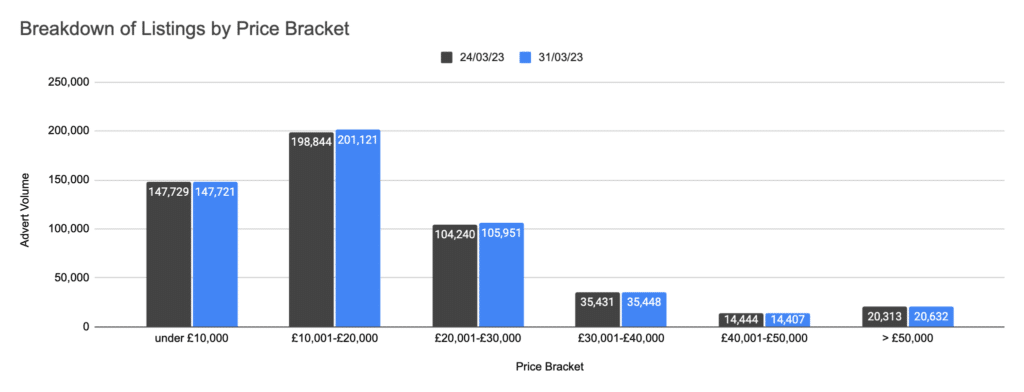This screenshot has width=1024, height=392.
Task: Select the blue 147,721 bar
Action: tap(215, 254)
